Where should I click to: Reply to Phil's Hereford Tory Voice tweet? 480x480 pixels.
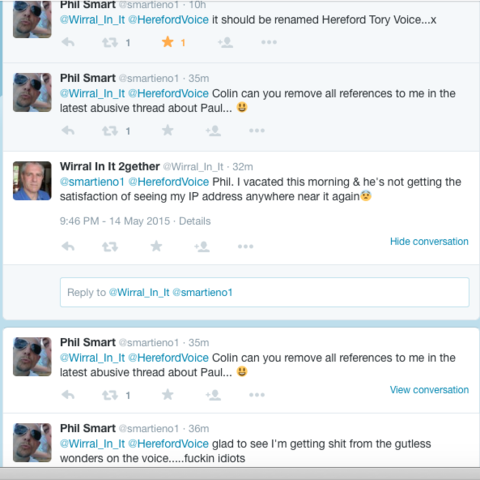68,42
